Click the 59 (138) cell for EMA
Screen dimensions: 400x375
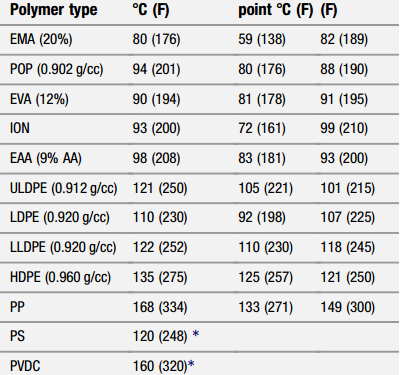262,39
